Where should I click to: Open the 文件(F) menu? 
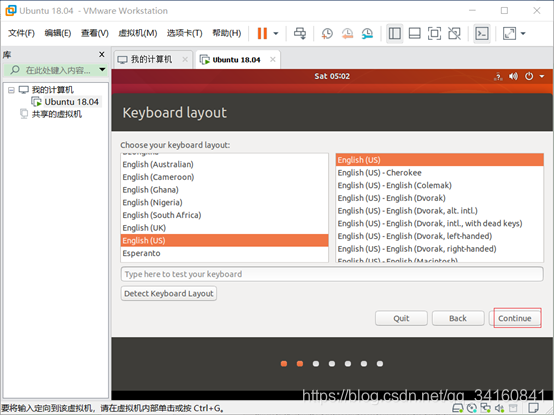point(21,33)
